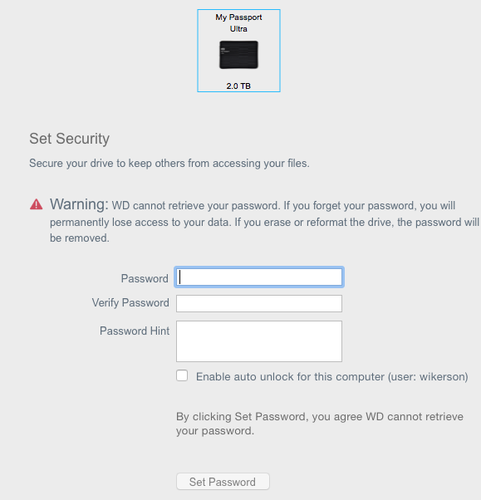481x500 pixels.
Task: Click the 'Verify Password' field label
Action: coord(131,303)
